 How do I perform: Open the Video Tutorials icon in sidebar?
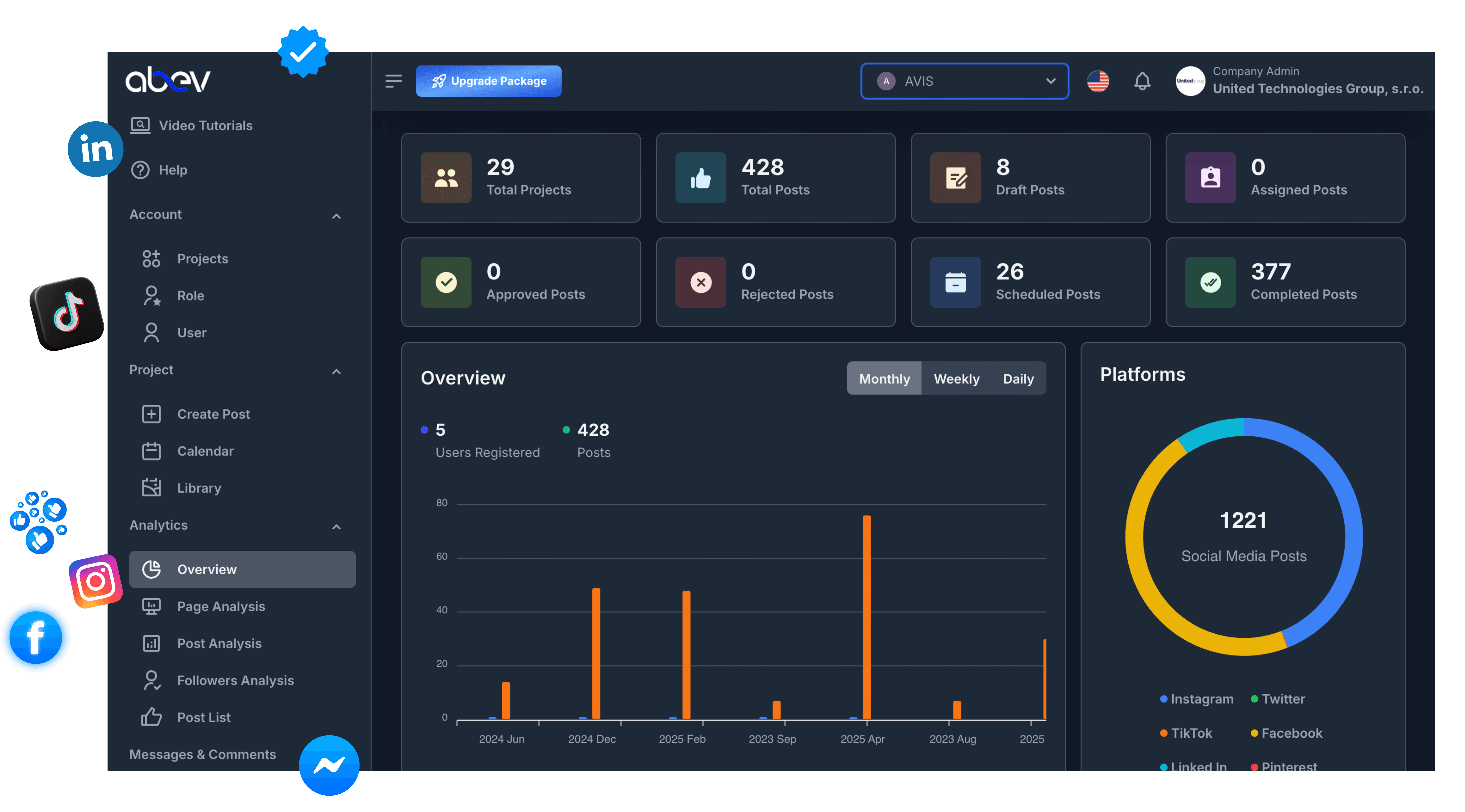point(140,125)
